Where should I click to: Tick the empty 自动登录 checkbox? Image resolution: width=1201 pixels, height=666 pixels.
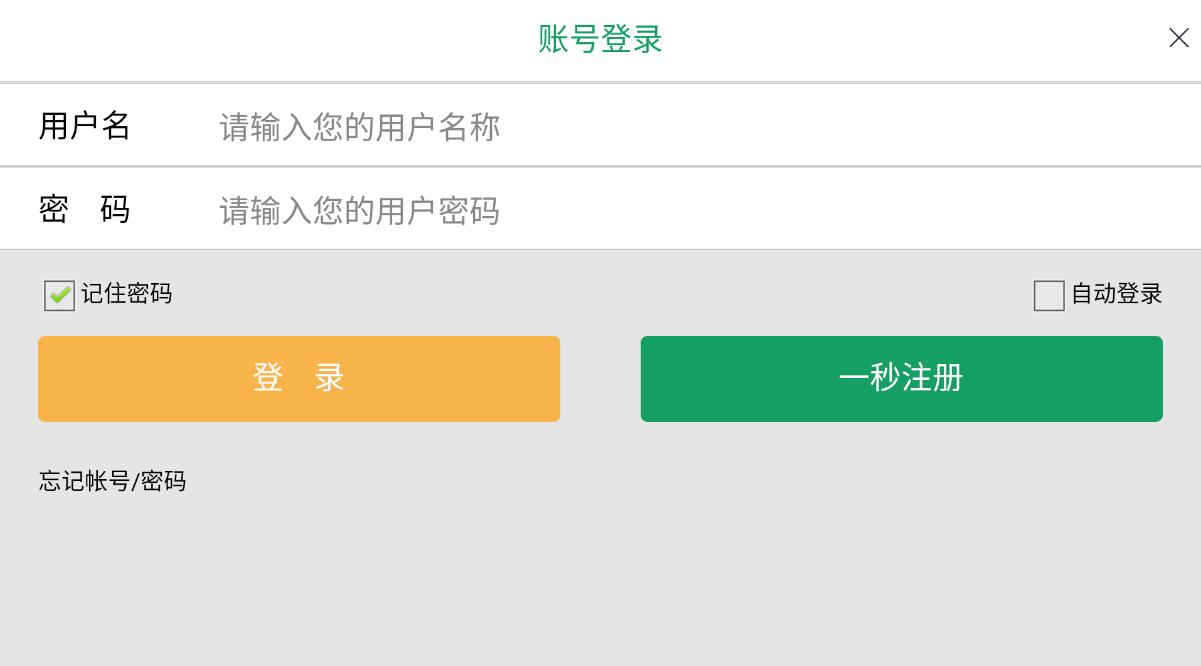[x=1048, y=296]
